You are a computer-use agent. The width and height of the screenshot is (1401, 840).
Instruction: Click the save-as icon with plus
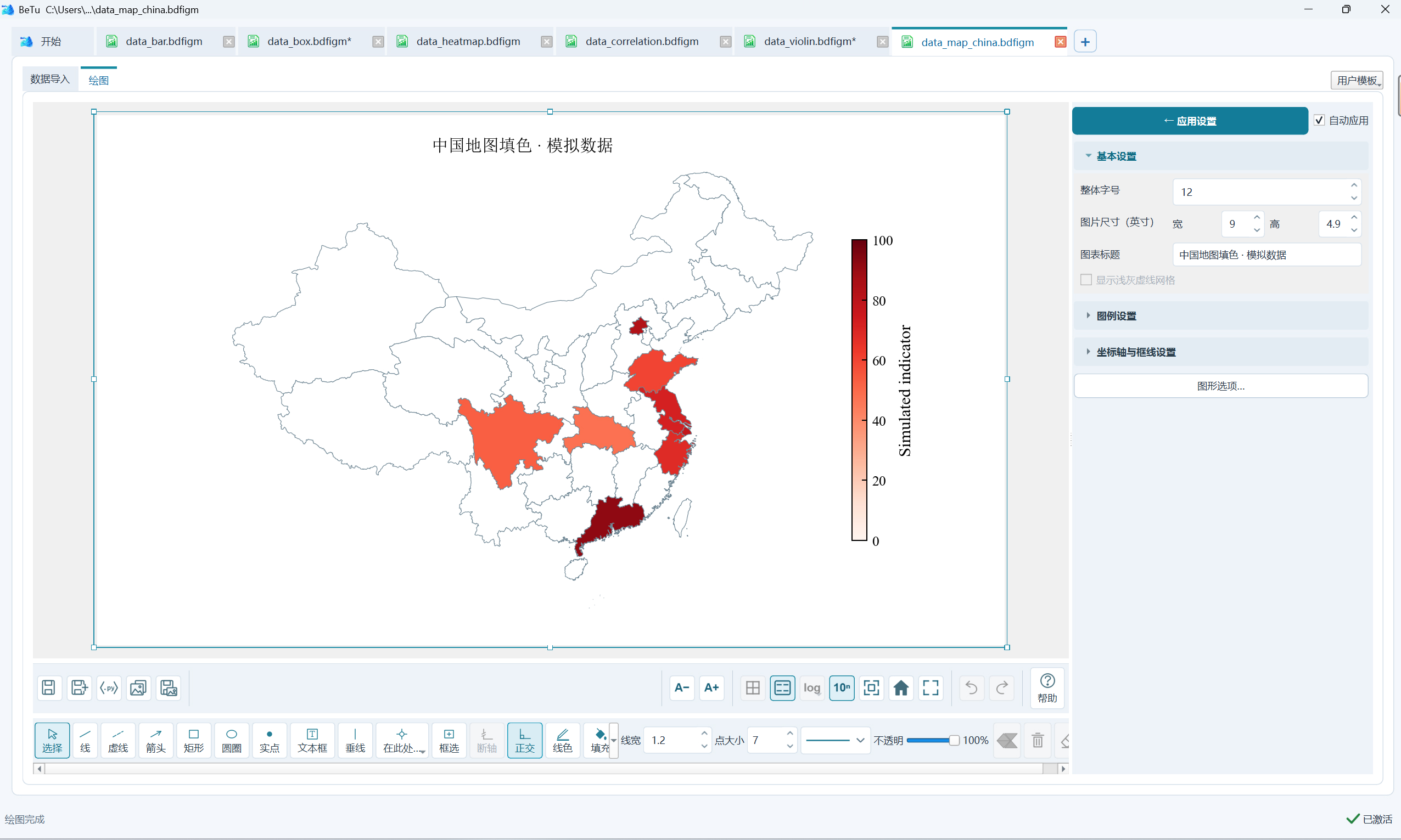click(x=79, y=687)
